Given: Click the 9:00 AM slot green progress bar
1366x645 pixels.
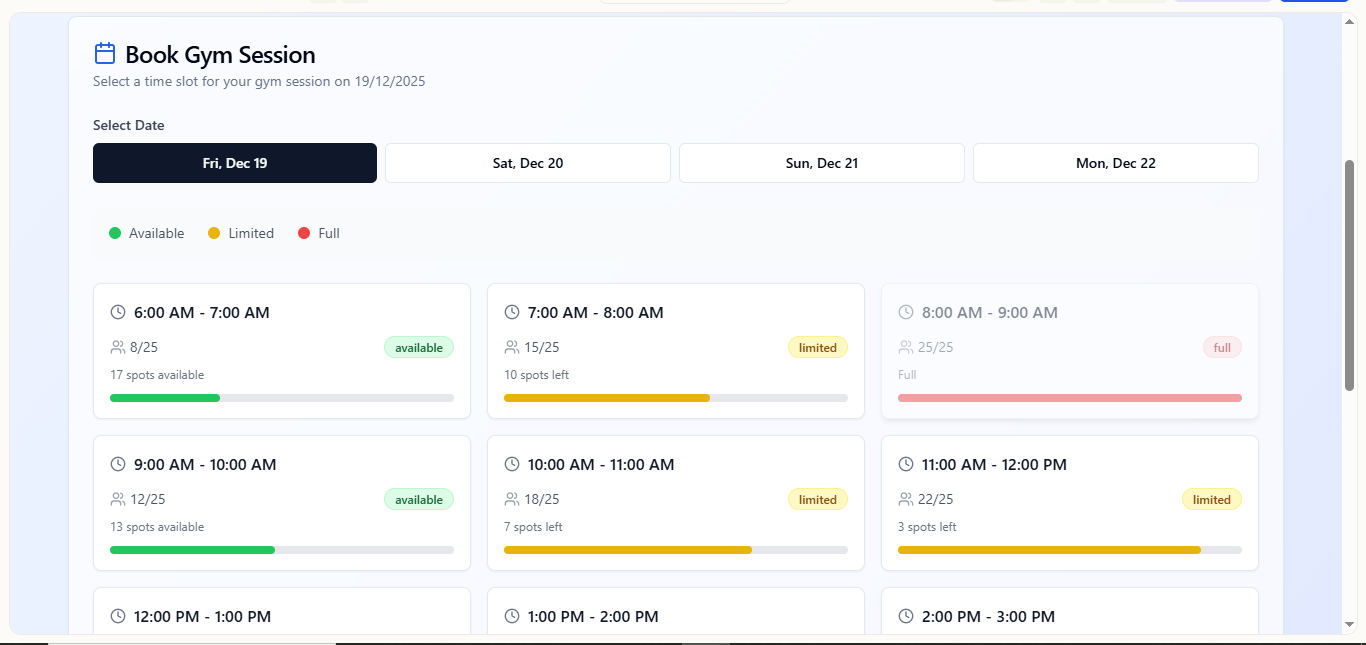Looking at the screenshot, I should tap(192, 550).
